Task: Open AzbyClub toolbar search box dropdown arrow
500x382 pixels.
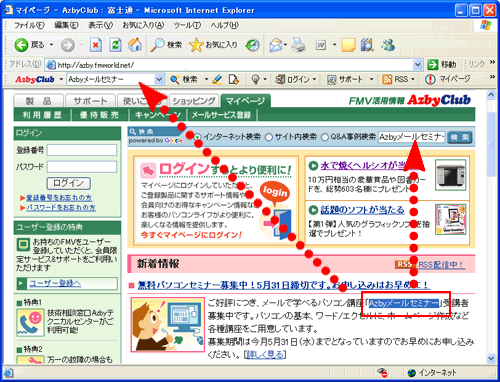Action: (x=159, y=79)
